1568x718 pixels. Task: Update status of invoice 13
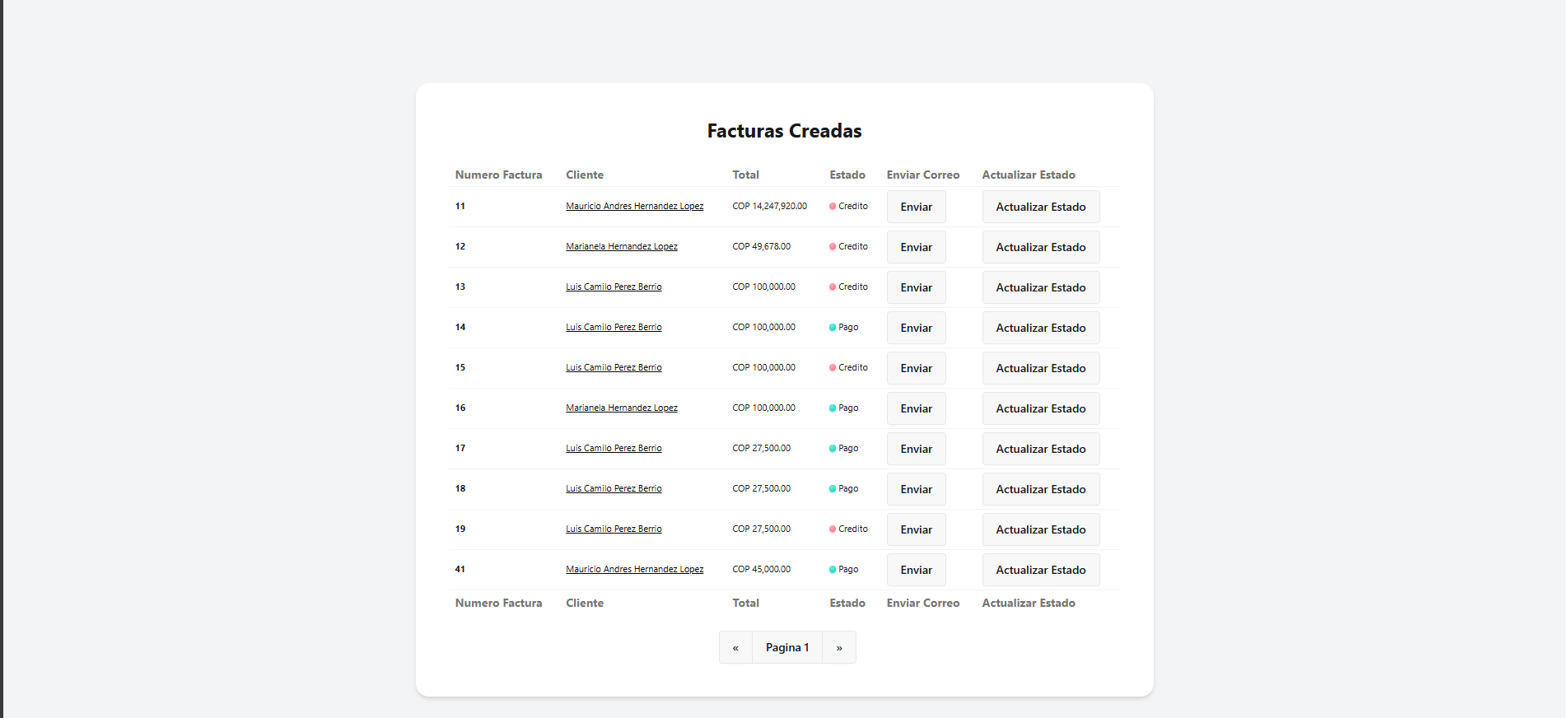tap(1040, 287)
